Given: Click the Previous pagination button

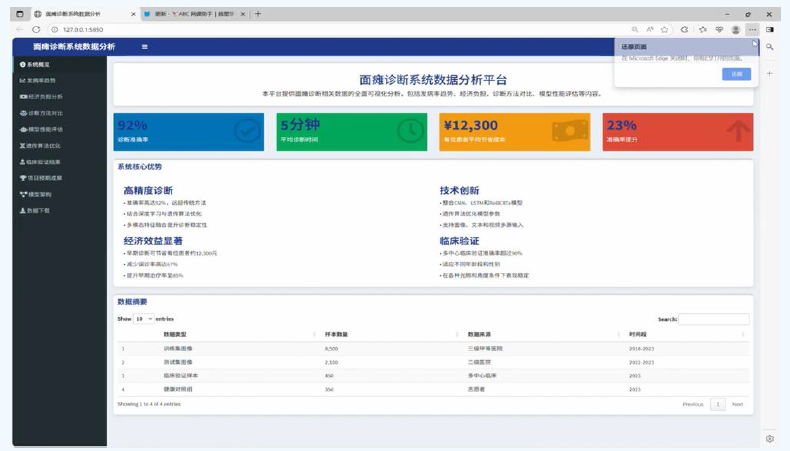Looking at the screenshot, I should click(x=693, y=404).
